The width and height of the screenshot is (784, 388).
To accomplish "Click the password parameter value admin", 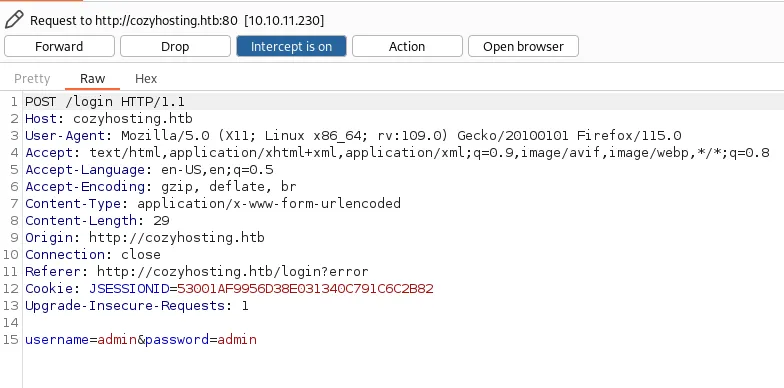I will (x=237, y=340).
